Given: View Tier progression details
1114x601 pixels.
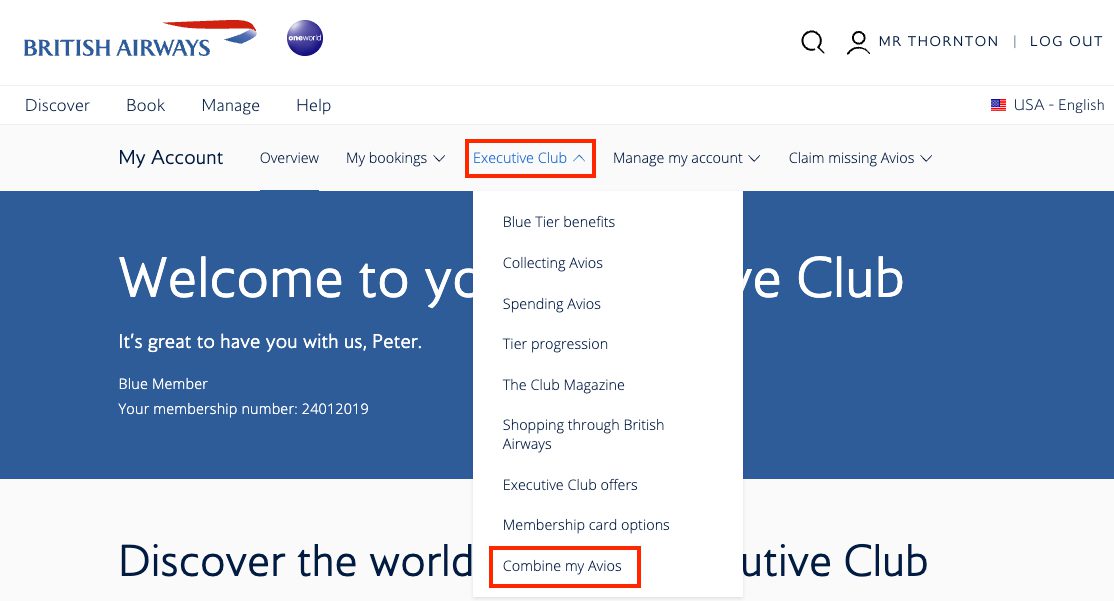Looking at the screenshot, I should point(555,343).
